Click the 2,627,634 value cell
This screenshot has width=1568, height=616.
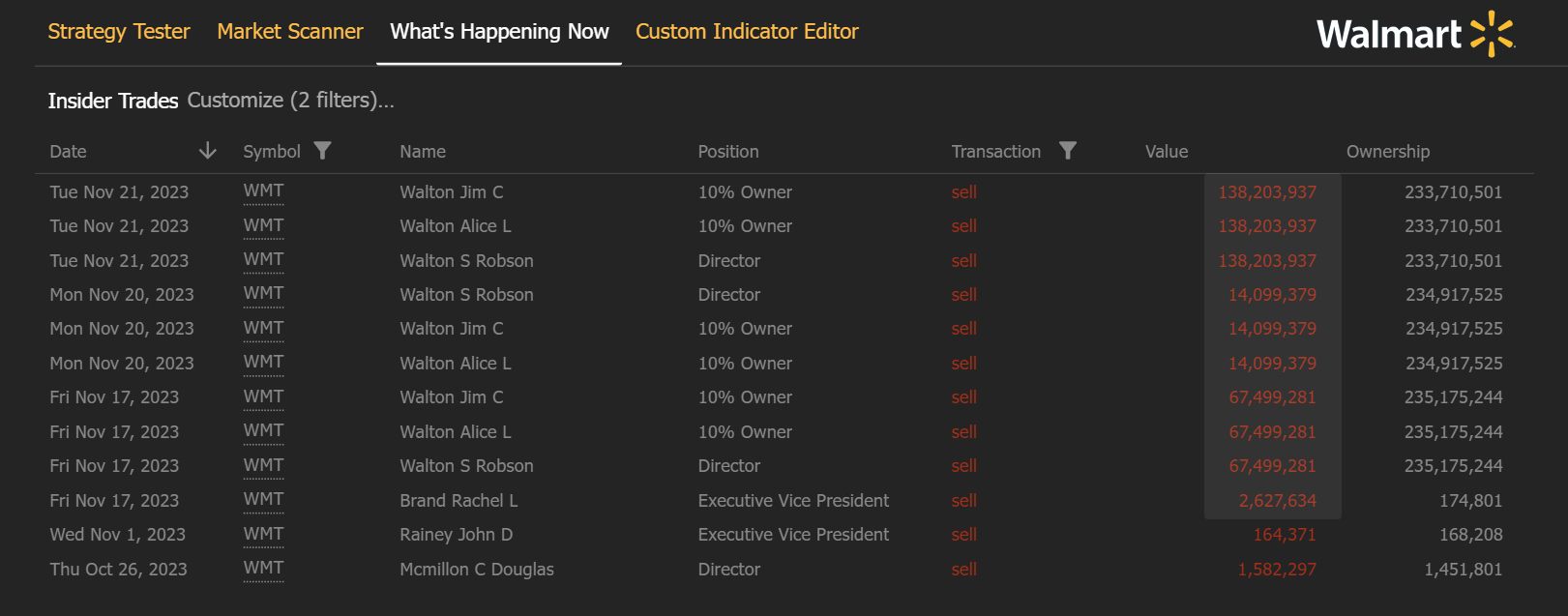click(1277, 501)
